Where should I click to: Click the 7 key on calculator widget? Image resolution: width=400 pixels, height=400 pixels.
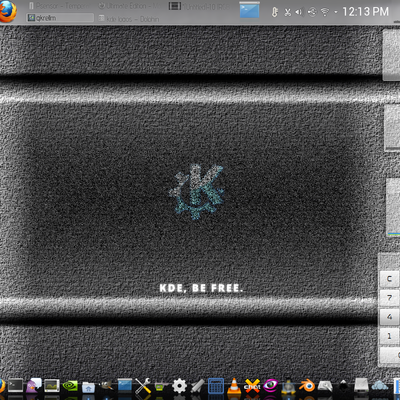[x=389, y=298]
